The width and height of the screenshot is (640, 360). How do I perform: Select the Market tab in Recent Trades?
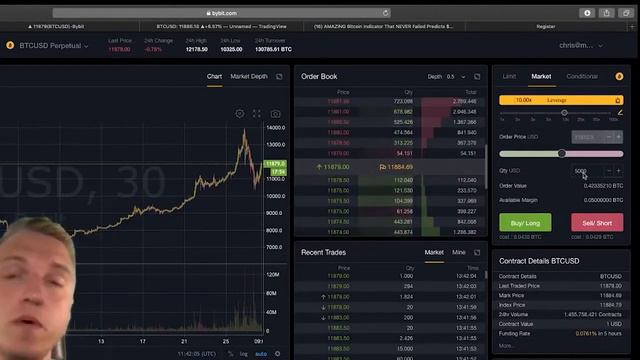[x=434, y=252]
